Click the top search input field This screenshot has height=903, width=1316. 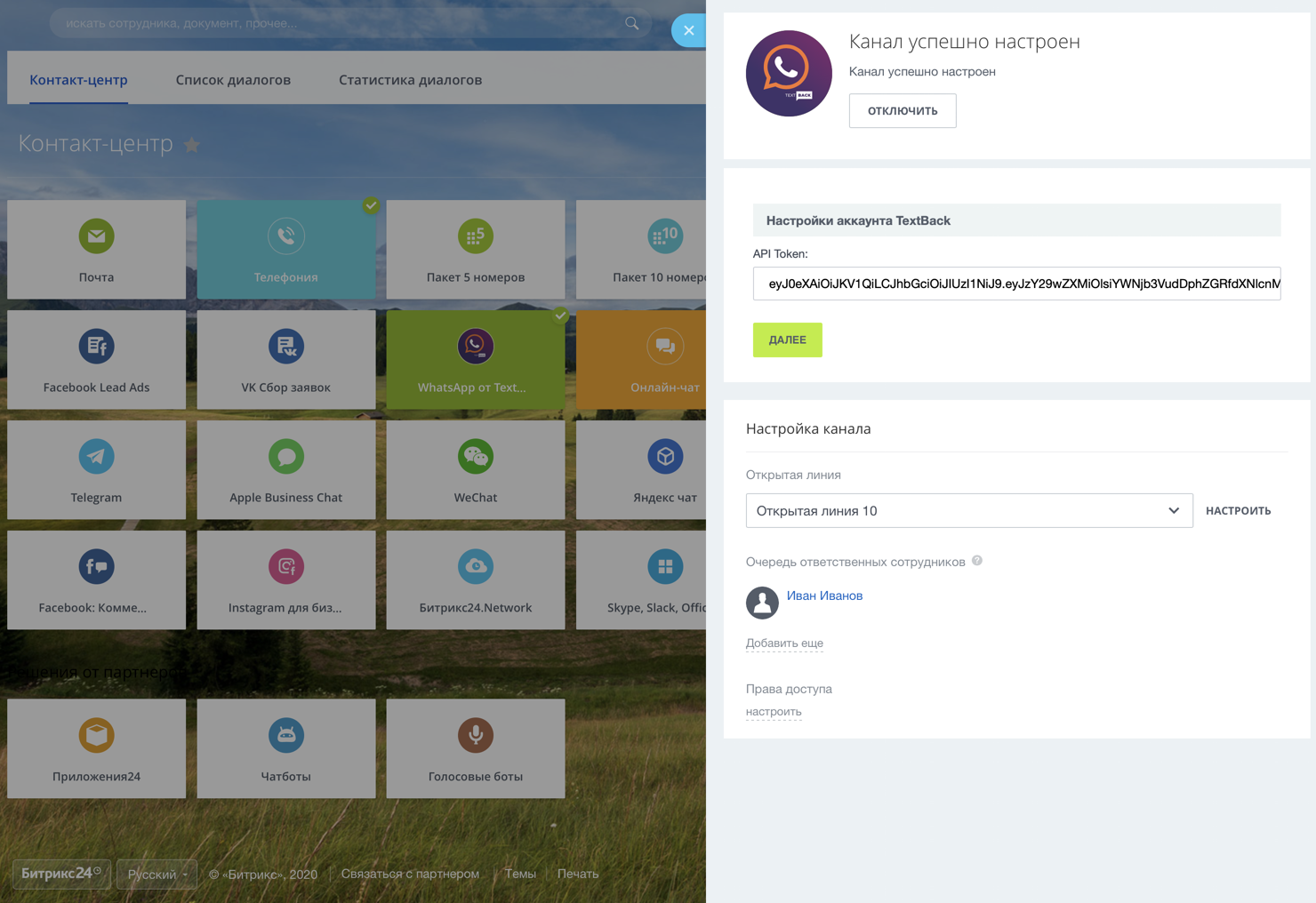pos(350,23)
